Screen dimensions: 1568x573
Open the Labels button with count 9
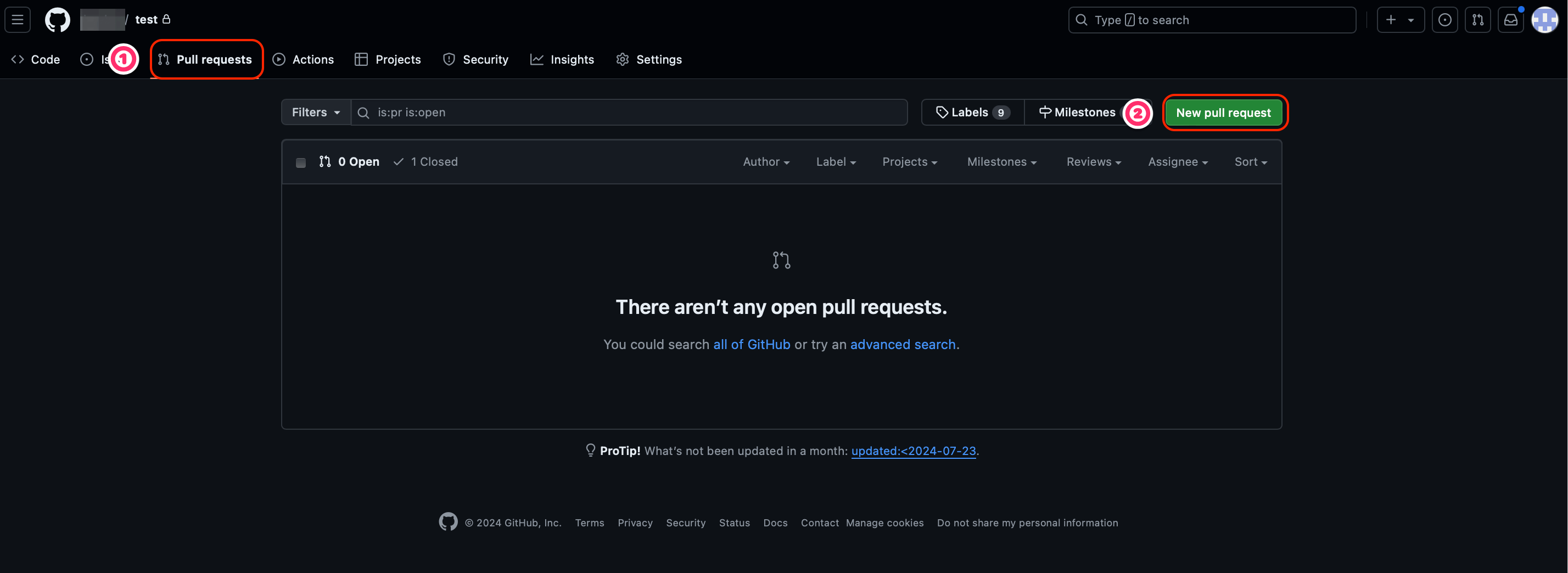(x=973, y=113)
